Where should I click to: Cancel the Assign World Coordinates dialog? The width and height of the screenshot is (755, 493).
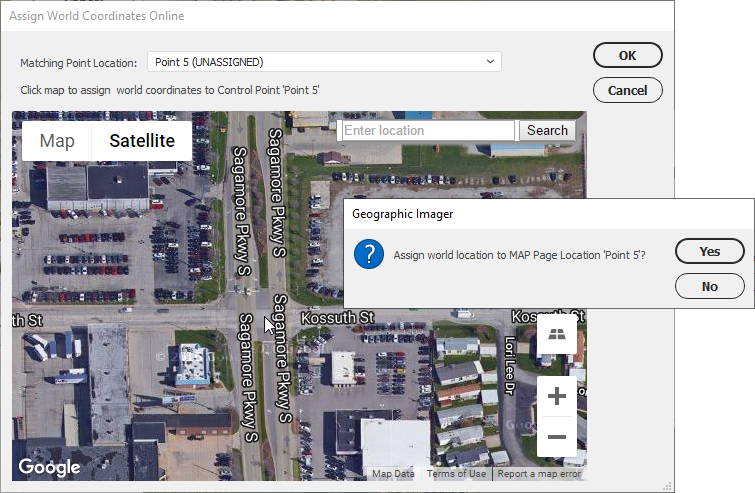627,91
